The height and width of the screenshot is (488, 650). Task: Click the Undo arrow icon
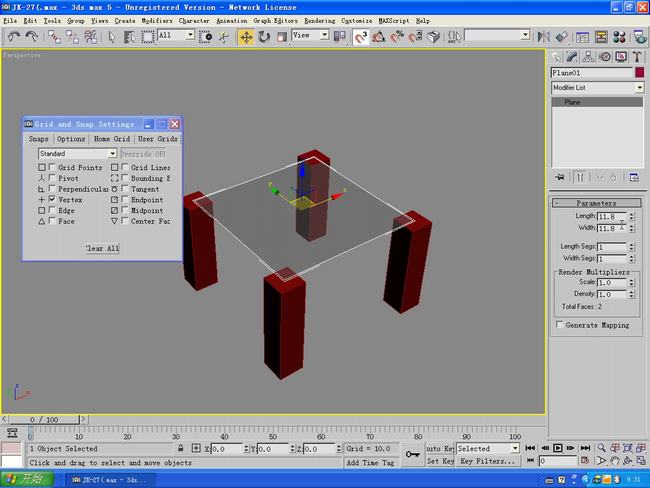click(x=14, y=37)
